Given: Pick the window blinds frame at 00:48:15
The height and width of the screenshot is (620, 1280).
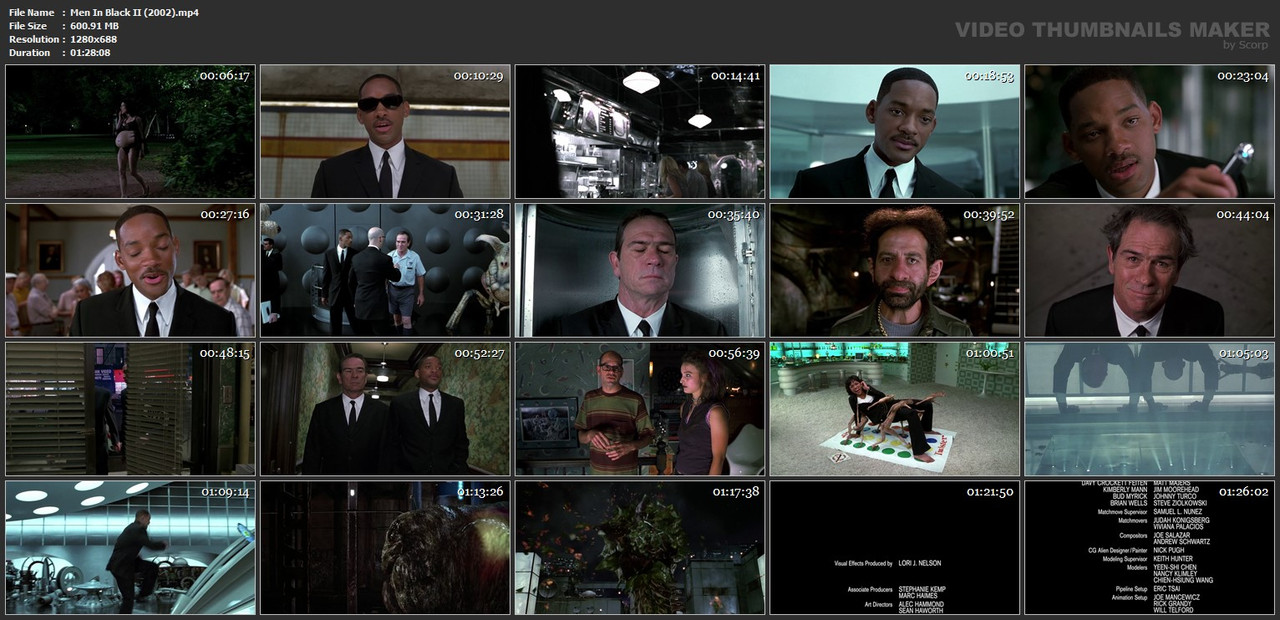Looking at the screenshot, I should coord(130,409).
